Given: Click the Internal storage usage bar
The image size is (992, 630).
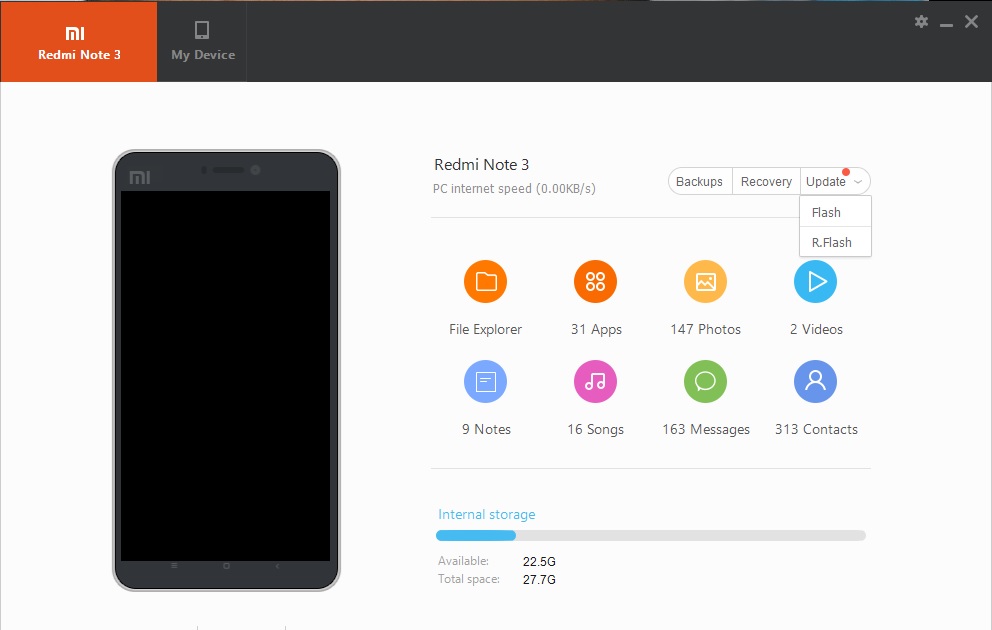Looking at the screenshot, I should tap(651, 536).
